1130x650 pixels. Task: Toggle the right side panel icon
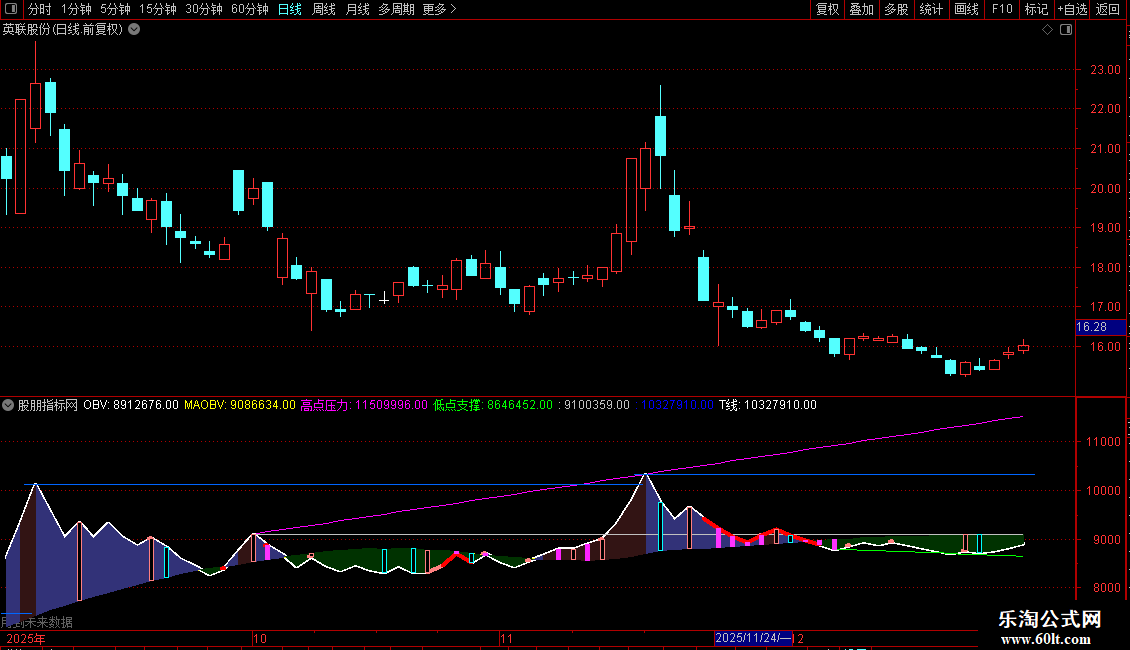pyautogui.click(x=1064, y=30)
